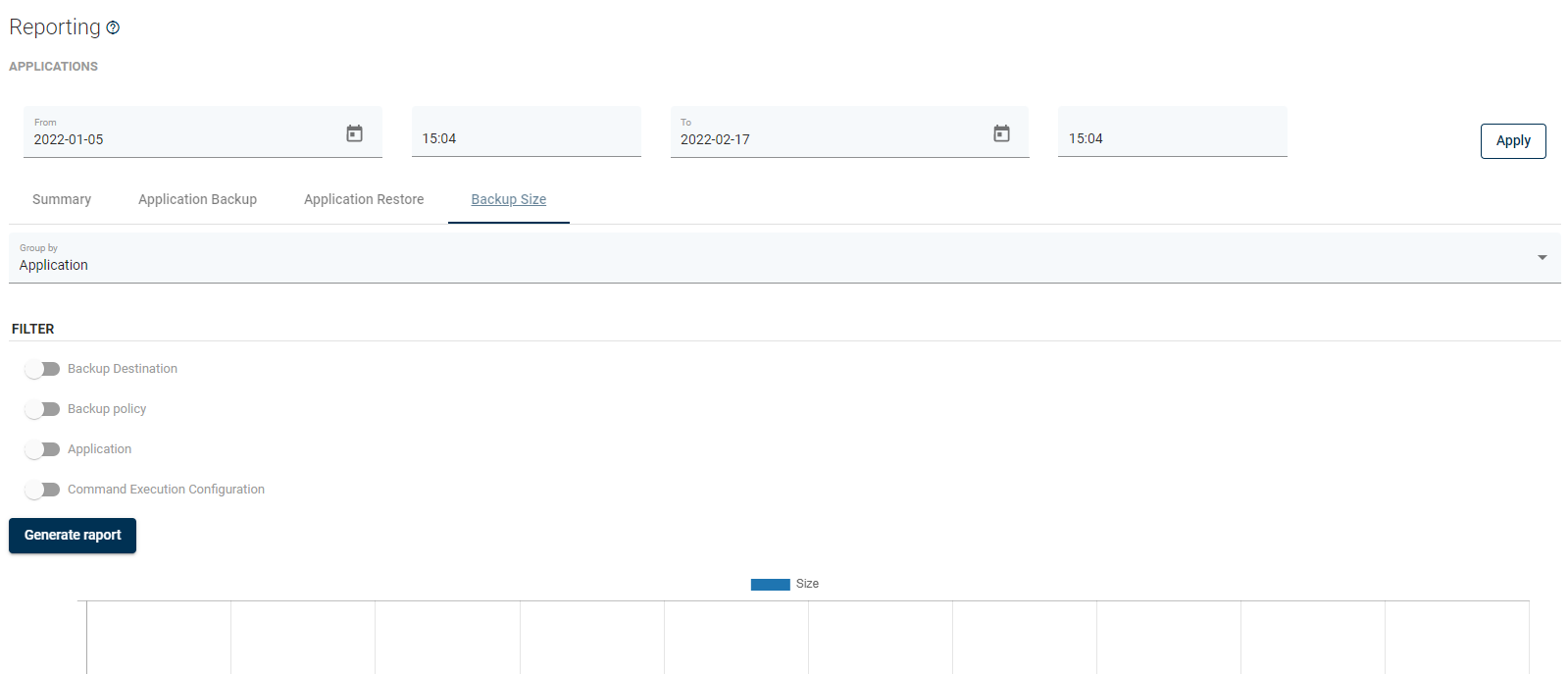The image size is (1568, 674).
Task: Click the blue Size legend swatch
Action: tap(770, 585)
